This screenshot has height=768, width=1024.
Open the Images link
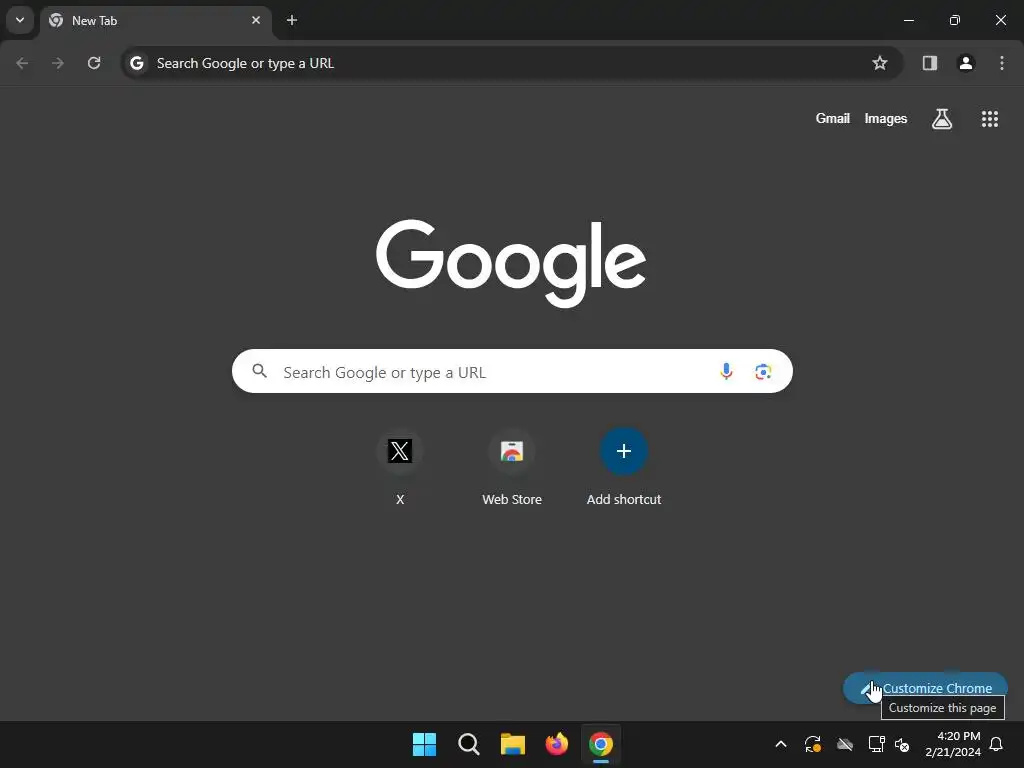click(886, 119)
